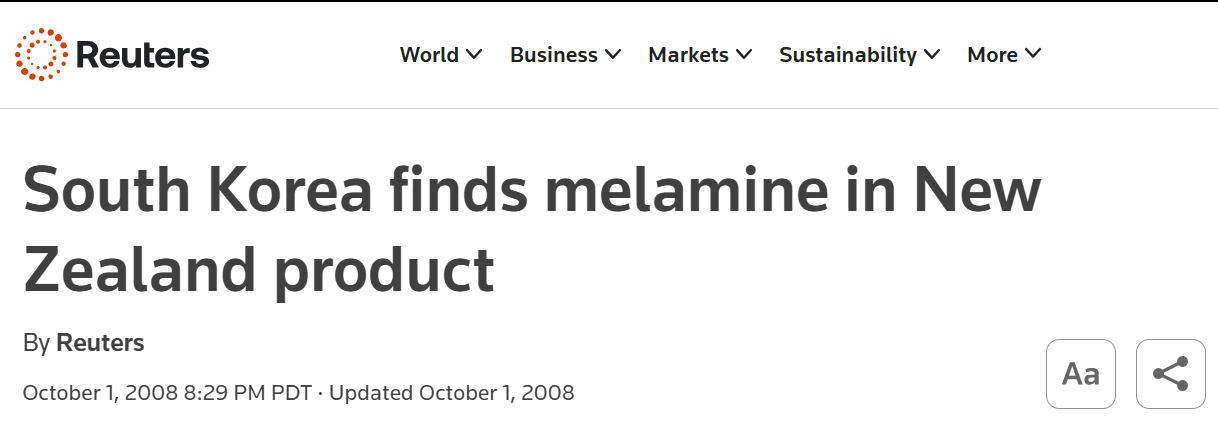Expand the chevron beside Sustainability
Image resolution: width=1218 pixels, height=441 pixels.
[932, 54]
